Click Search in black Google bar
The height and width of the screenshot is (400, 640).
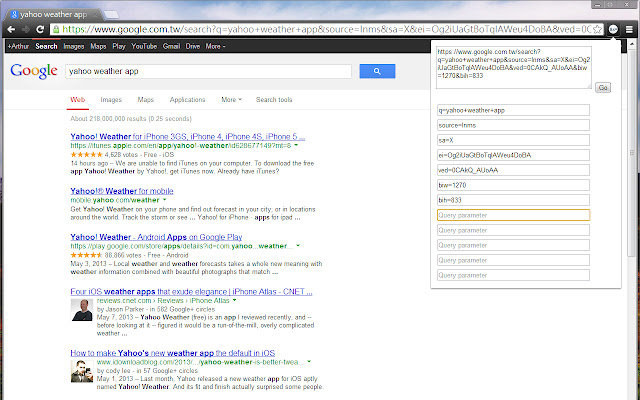(x=46, y=47)
